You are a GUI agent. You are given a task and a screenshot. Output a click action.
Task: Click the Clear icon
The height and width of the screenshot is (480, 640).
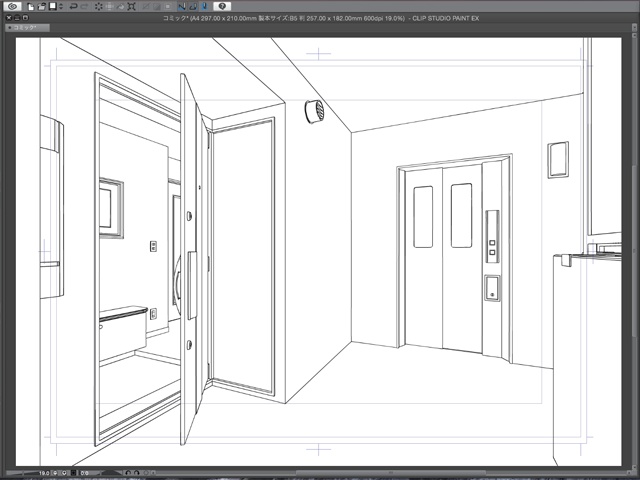coord(99,7)
